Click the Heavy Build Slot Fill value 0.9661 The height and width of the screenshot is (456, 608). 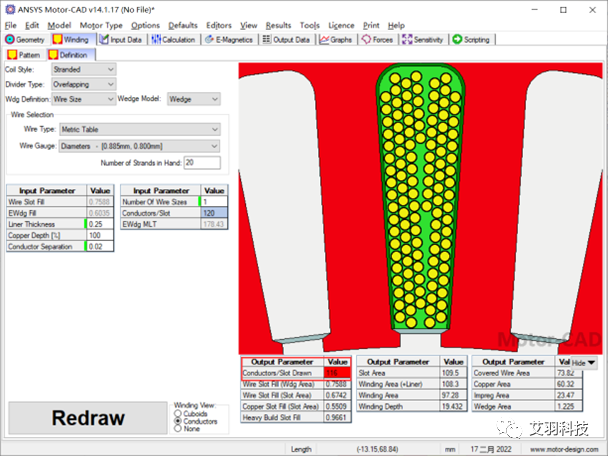coord(337,418)
